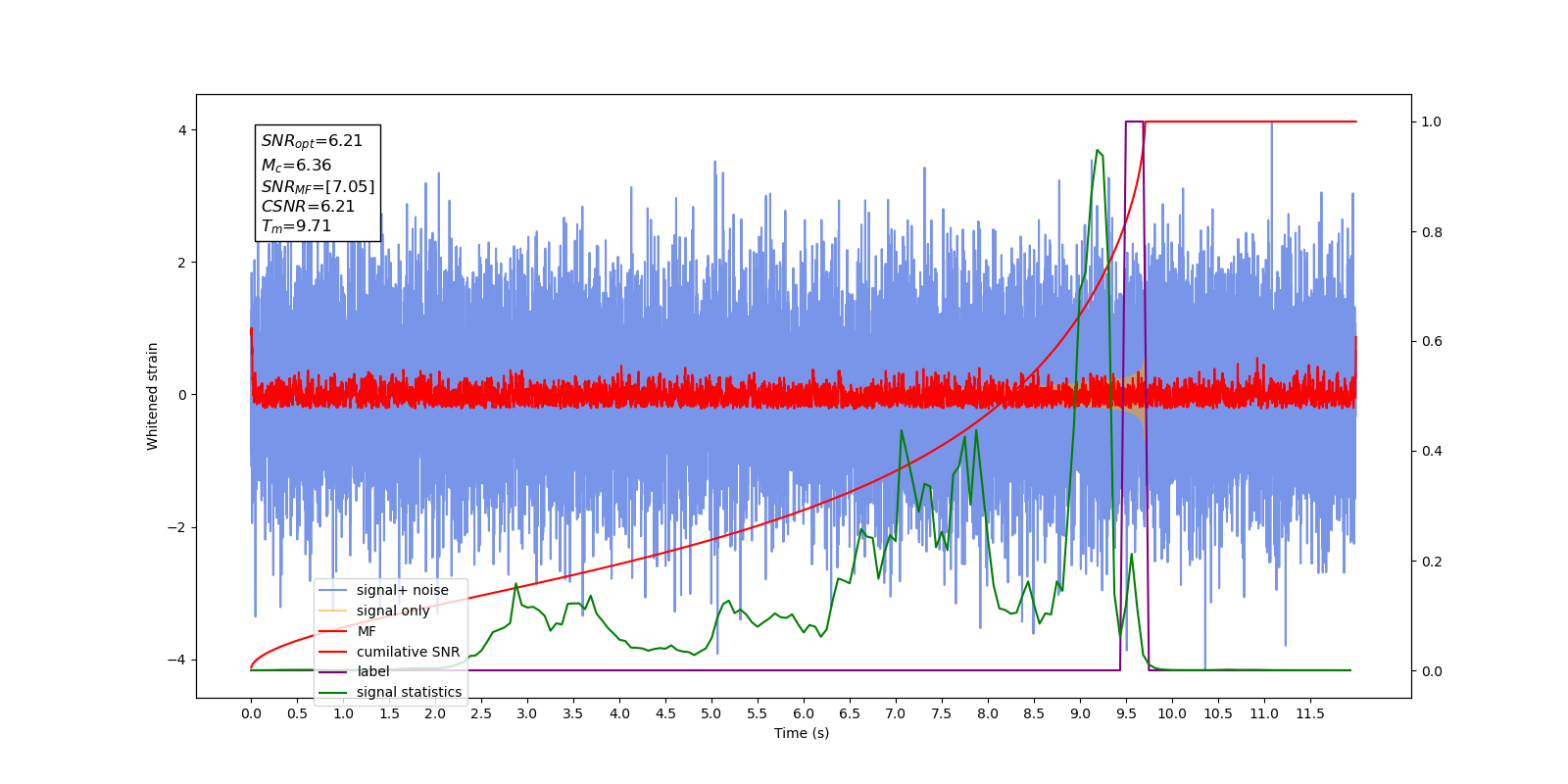Click x-axis tick label 7.5
The image size is (1568, 784).
point(942,713)
